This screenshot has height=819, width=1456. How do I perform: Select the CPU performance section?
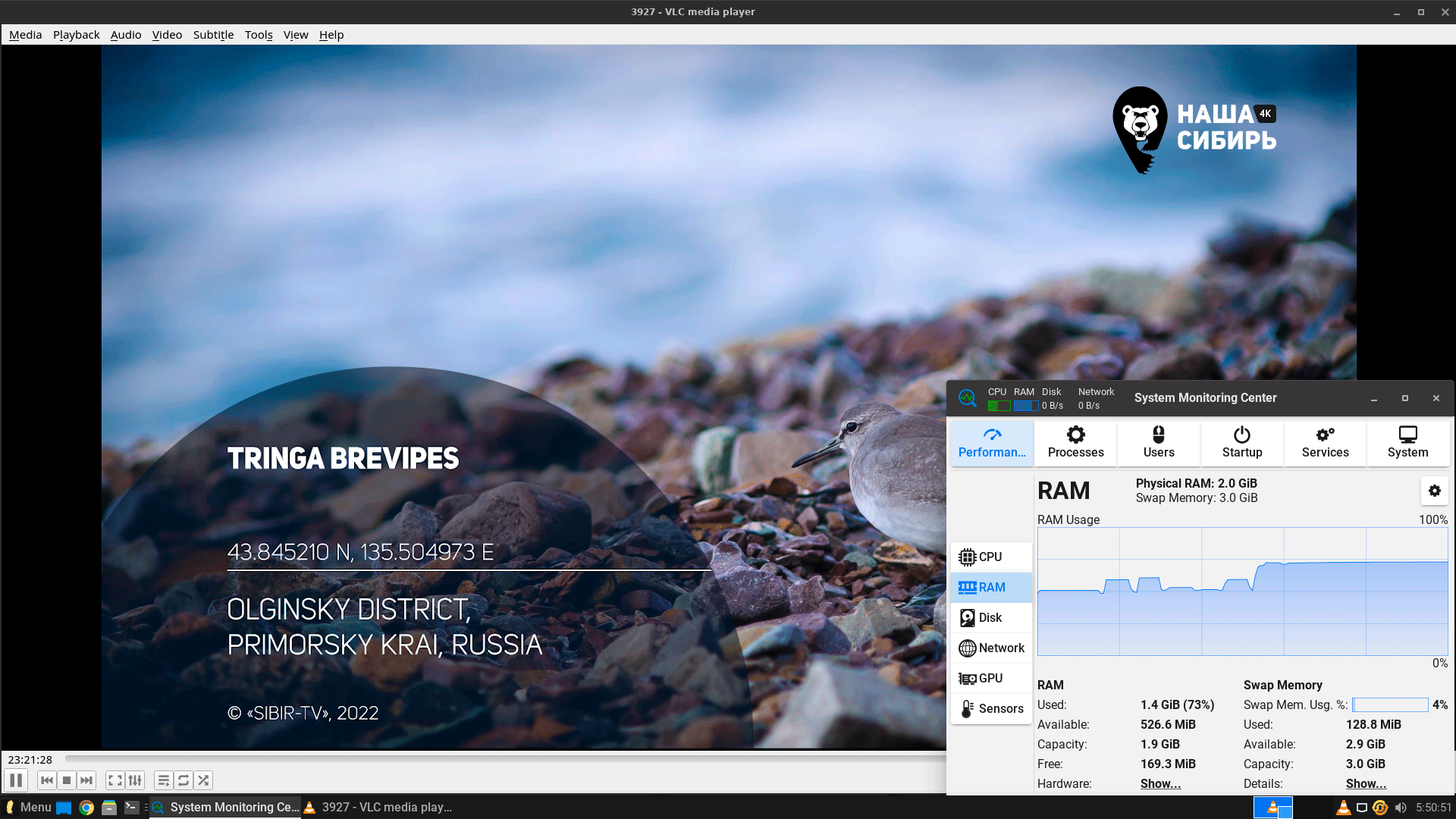coord(990,557)
